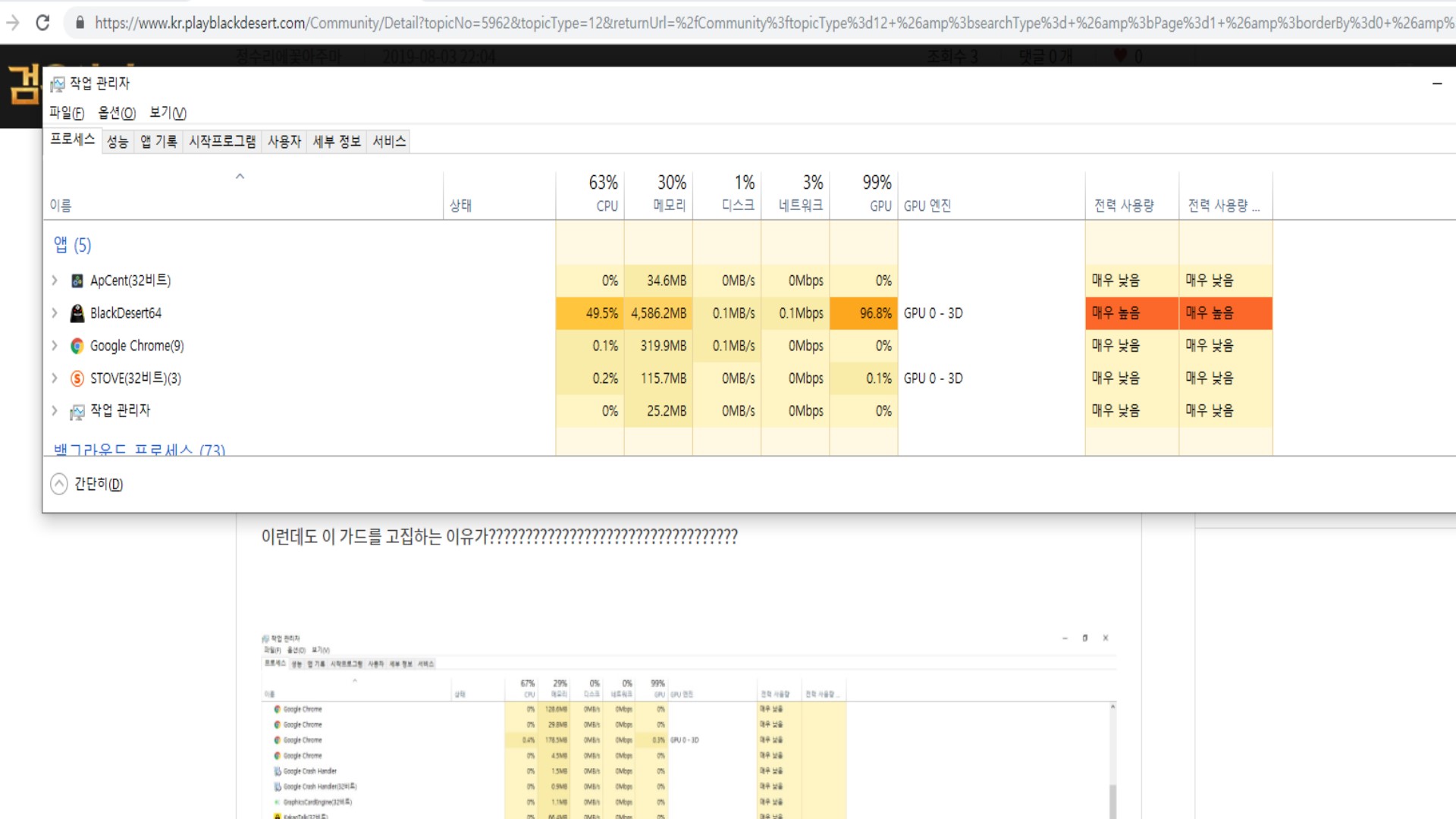
Task: Sort by the 1% 디스크 column header
Action: coord(727,194)
